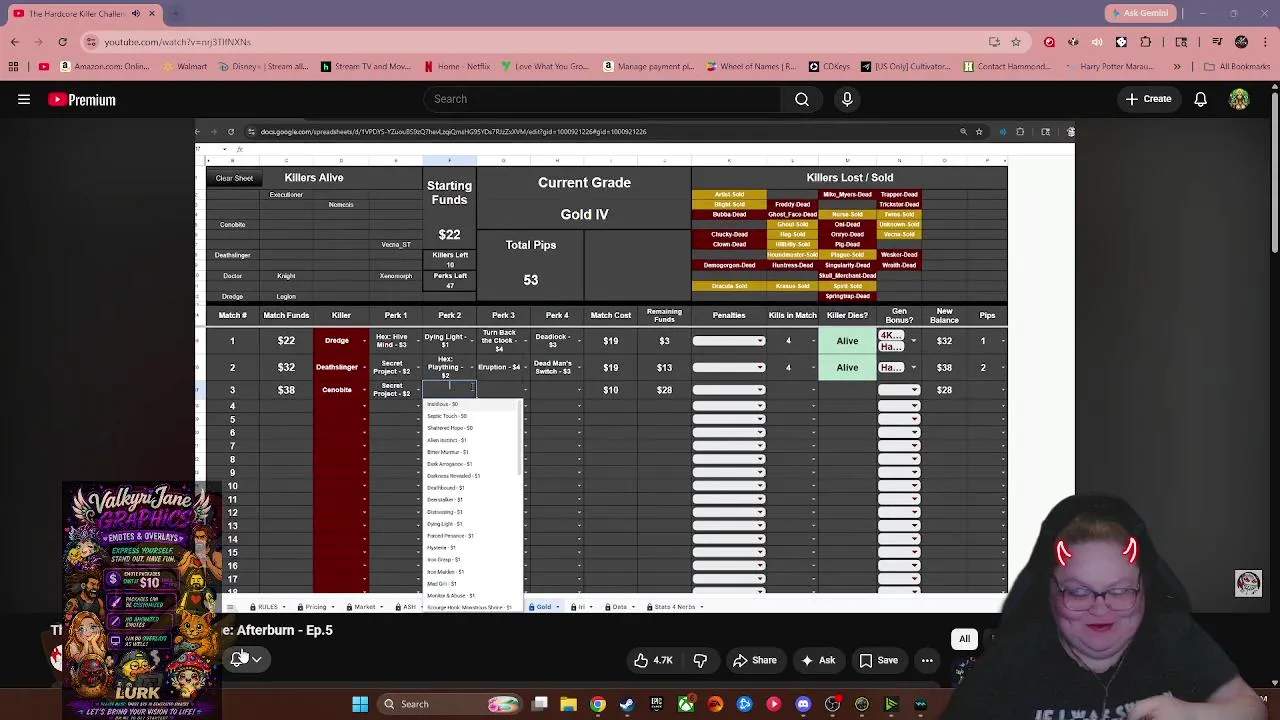
Task: Dislike the video with thumbs down
Action: coord(700,660)
